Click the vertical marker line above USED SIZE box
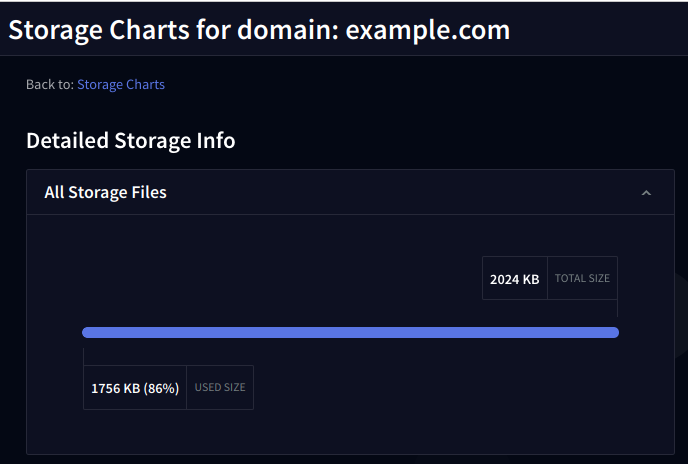This screenshot has width=688, height=464. click(83, 353)
